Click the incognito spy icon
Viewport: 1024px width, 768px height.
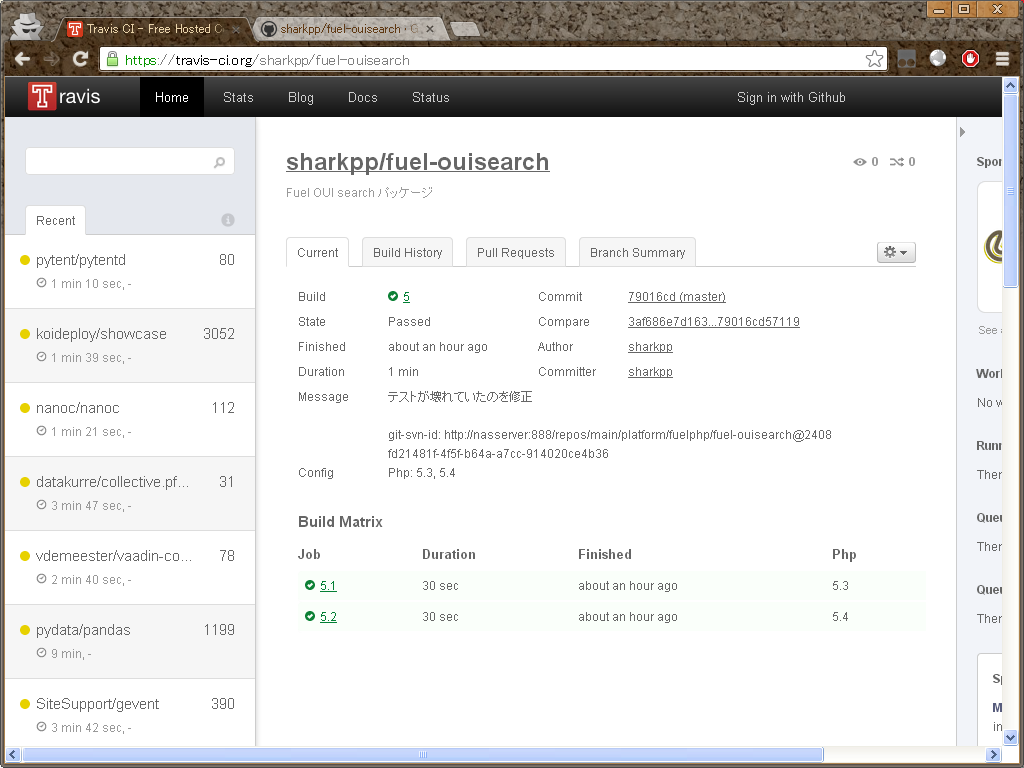[27, 27]
